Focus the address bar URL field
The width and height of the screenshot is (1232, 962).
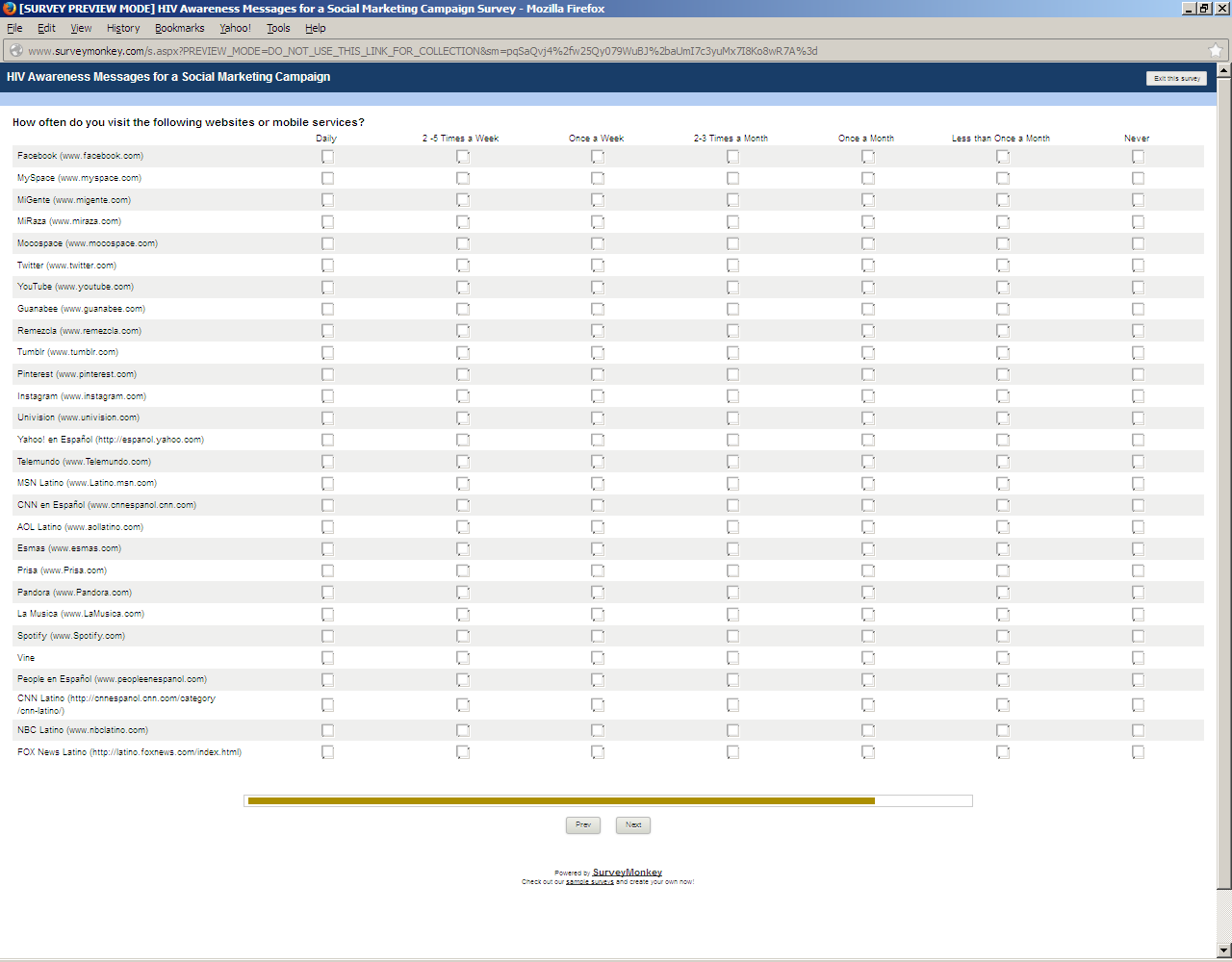616,51
